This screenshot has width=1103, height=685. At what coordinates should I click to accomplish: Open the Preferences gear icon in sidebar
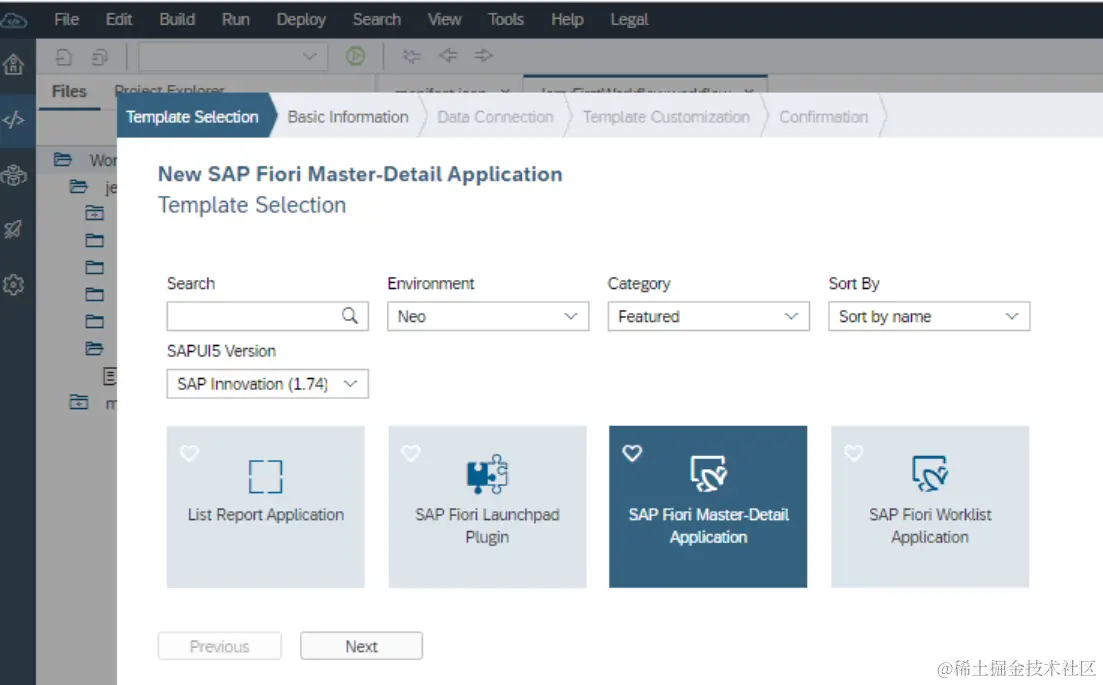[13, 285]
